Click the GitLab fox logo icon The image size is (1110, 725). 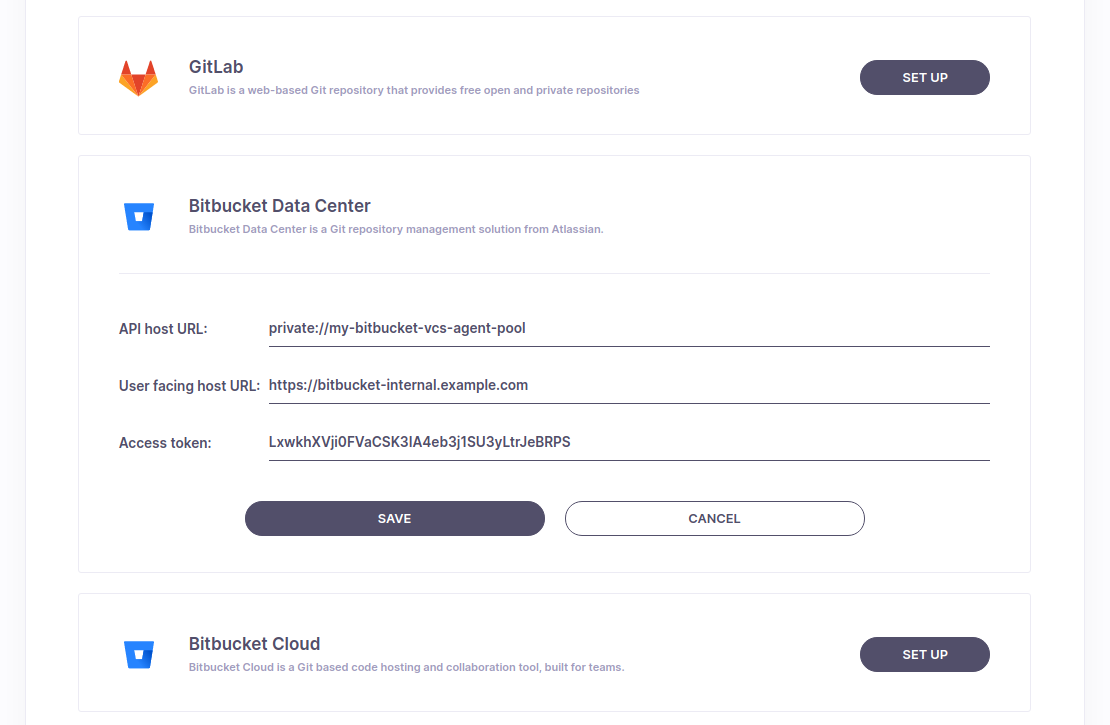[x=138, y=78]
